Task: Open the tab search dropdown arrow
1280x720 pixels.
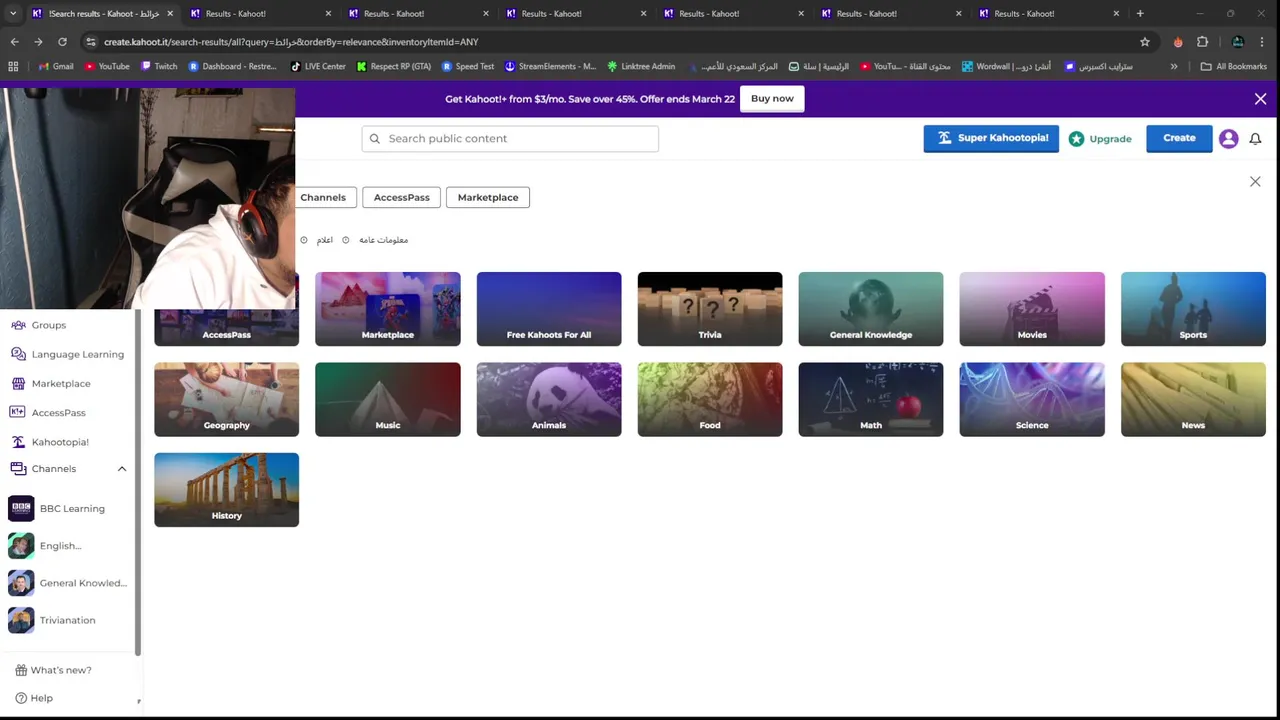Action: pos(14,13)
